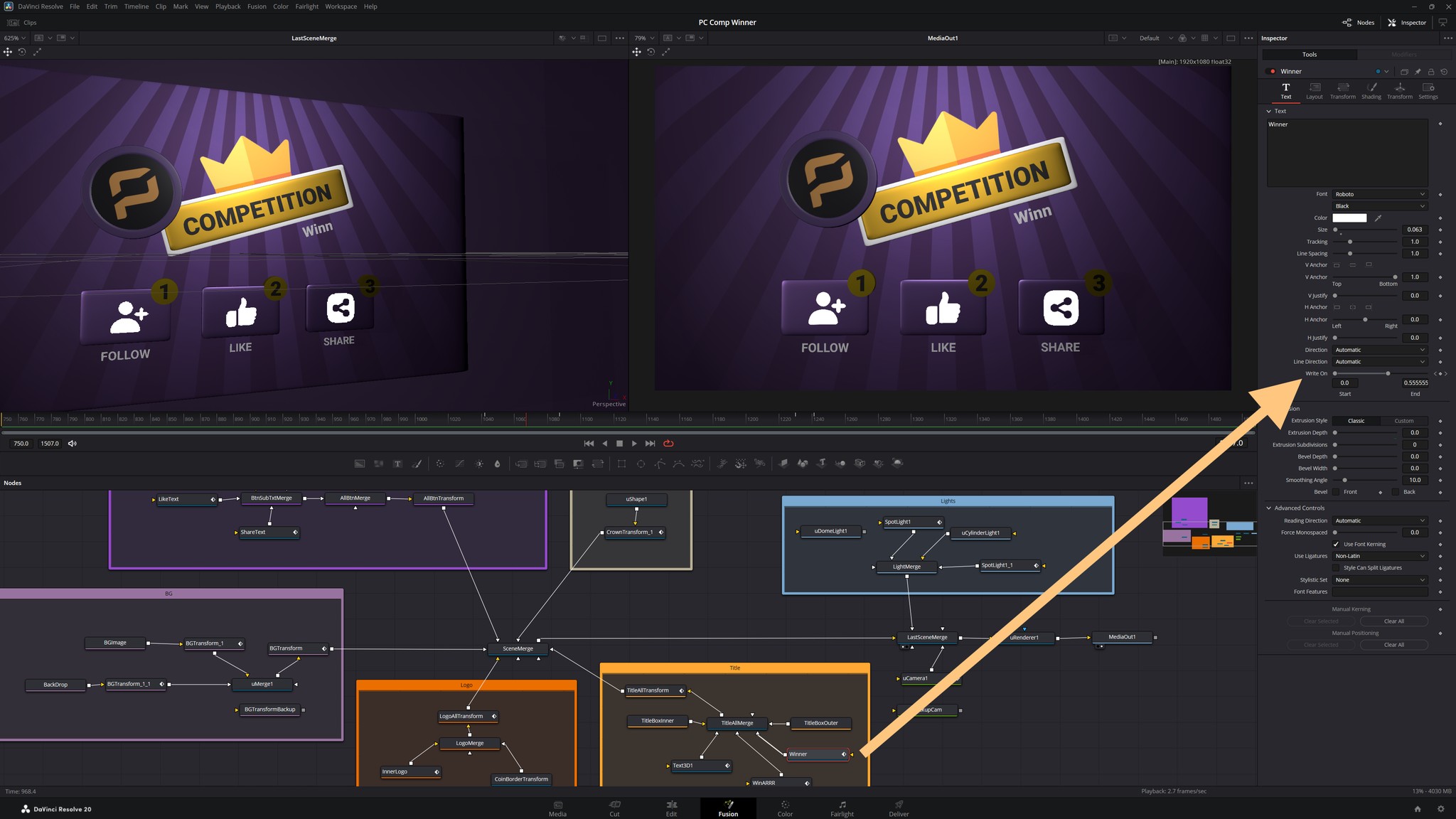Mute audio with the speaker icon

click(73, 444)
